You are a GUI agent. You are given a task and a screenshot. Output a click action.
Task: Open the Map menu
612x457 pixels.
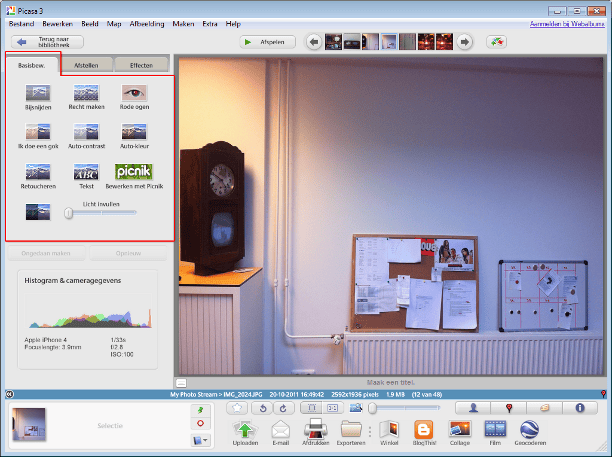tap(114, 24)
